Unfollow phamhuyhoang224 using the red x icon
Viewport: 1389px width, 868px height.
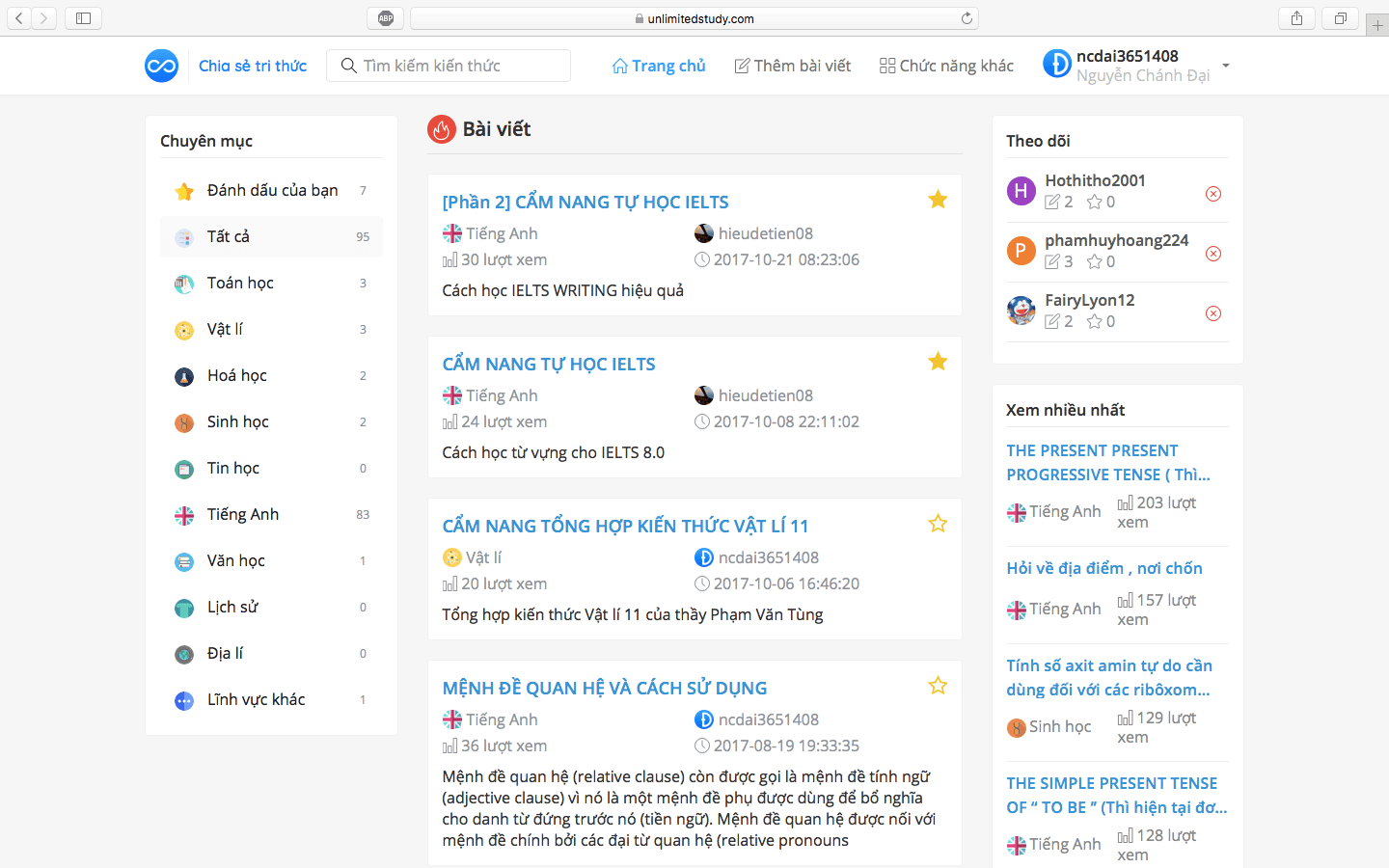pos(1213,254)
